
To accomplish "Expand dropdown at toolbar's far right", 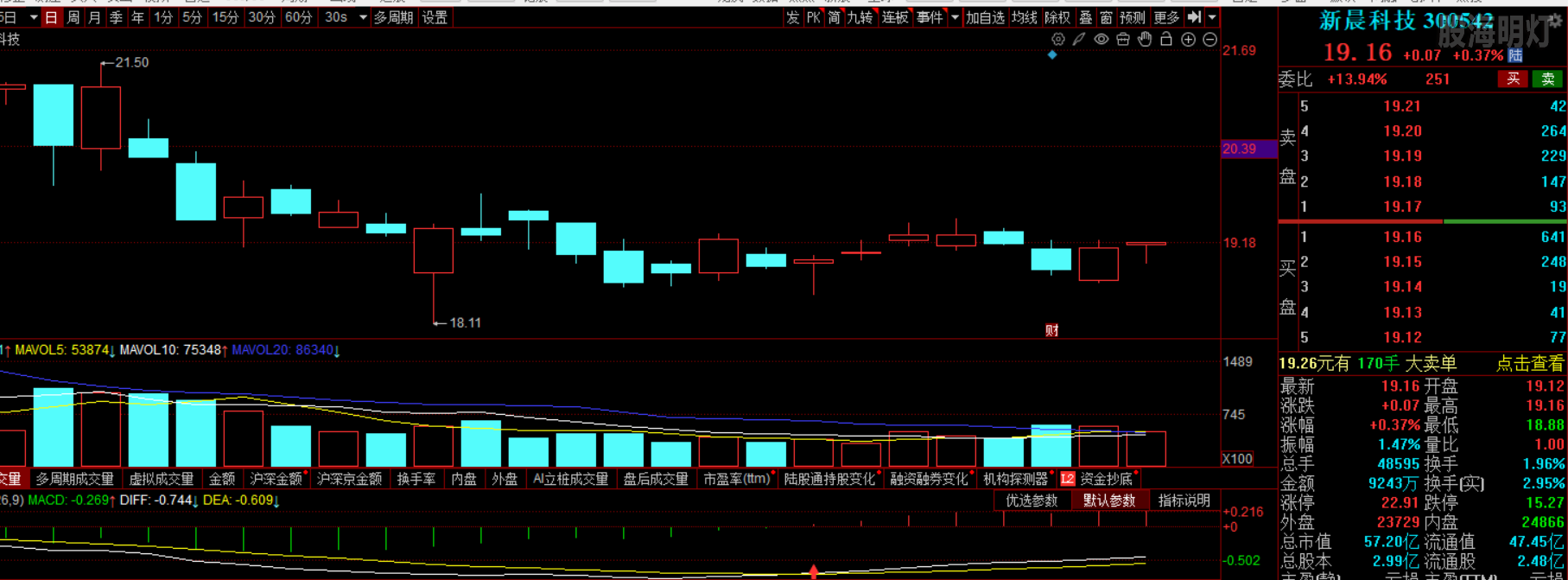I will point(1212,17).
